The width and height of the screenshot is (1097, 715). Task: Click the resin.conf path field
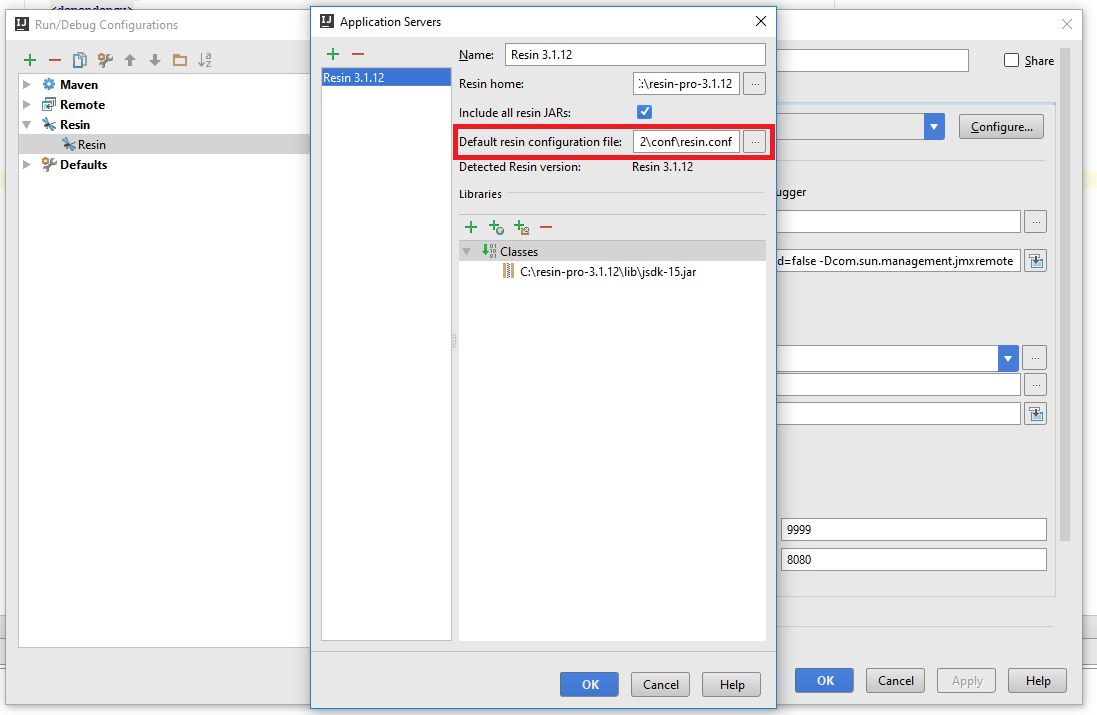686,142
